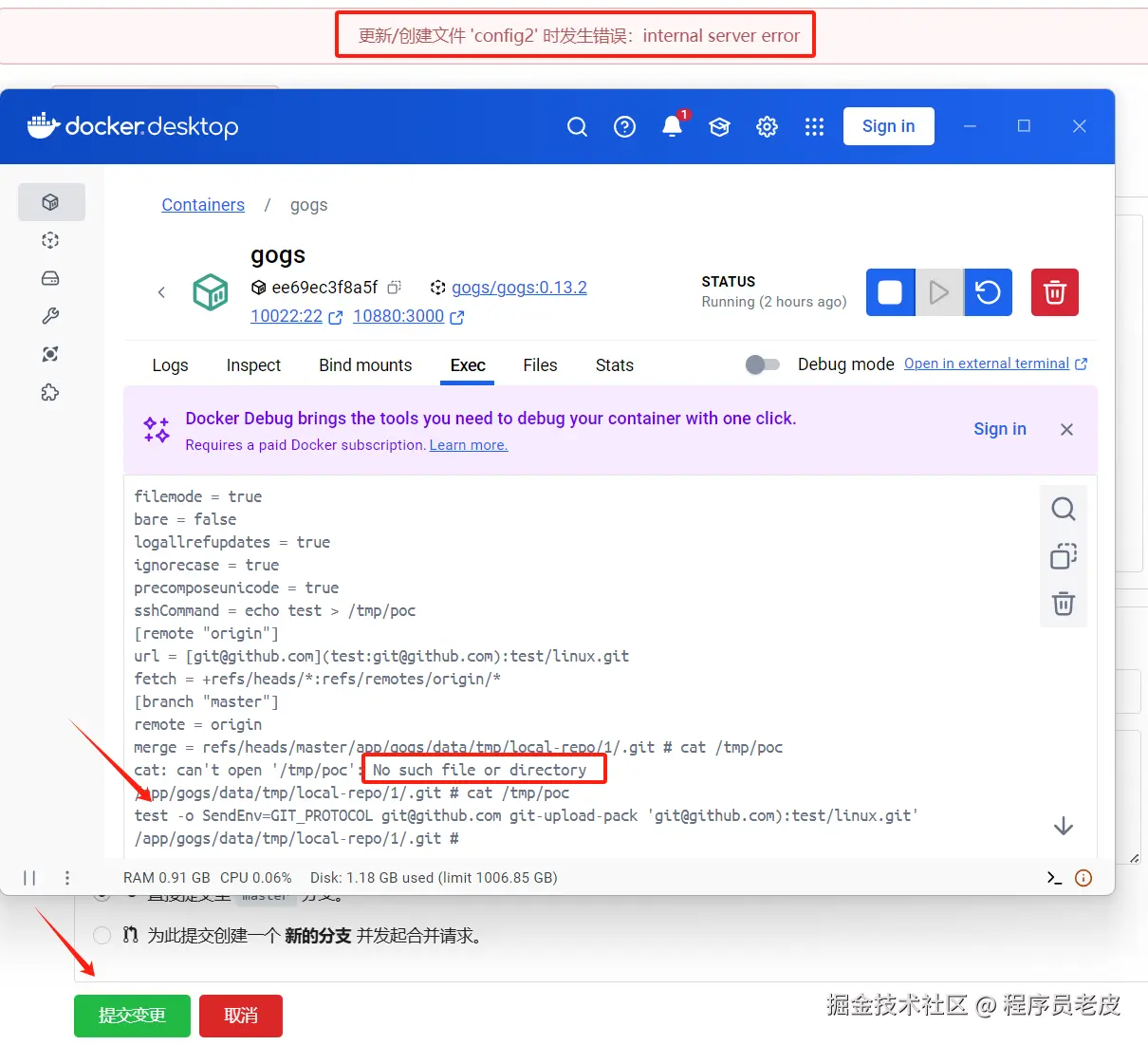1148x1045 pixels.
Task: Copy terminal output icon
Action: pos(1064,556)
